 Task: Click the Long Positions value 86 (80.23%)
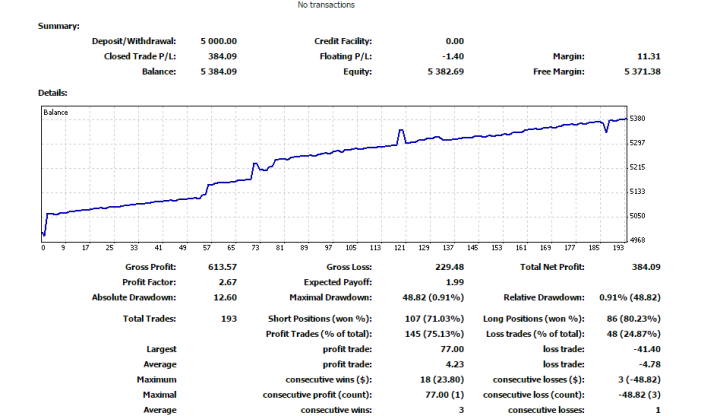pyautogui.click(x=634, y=319)
